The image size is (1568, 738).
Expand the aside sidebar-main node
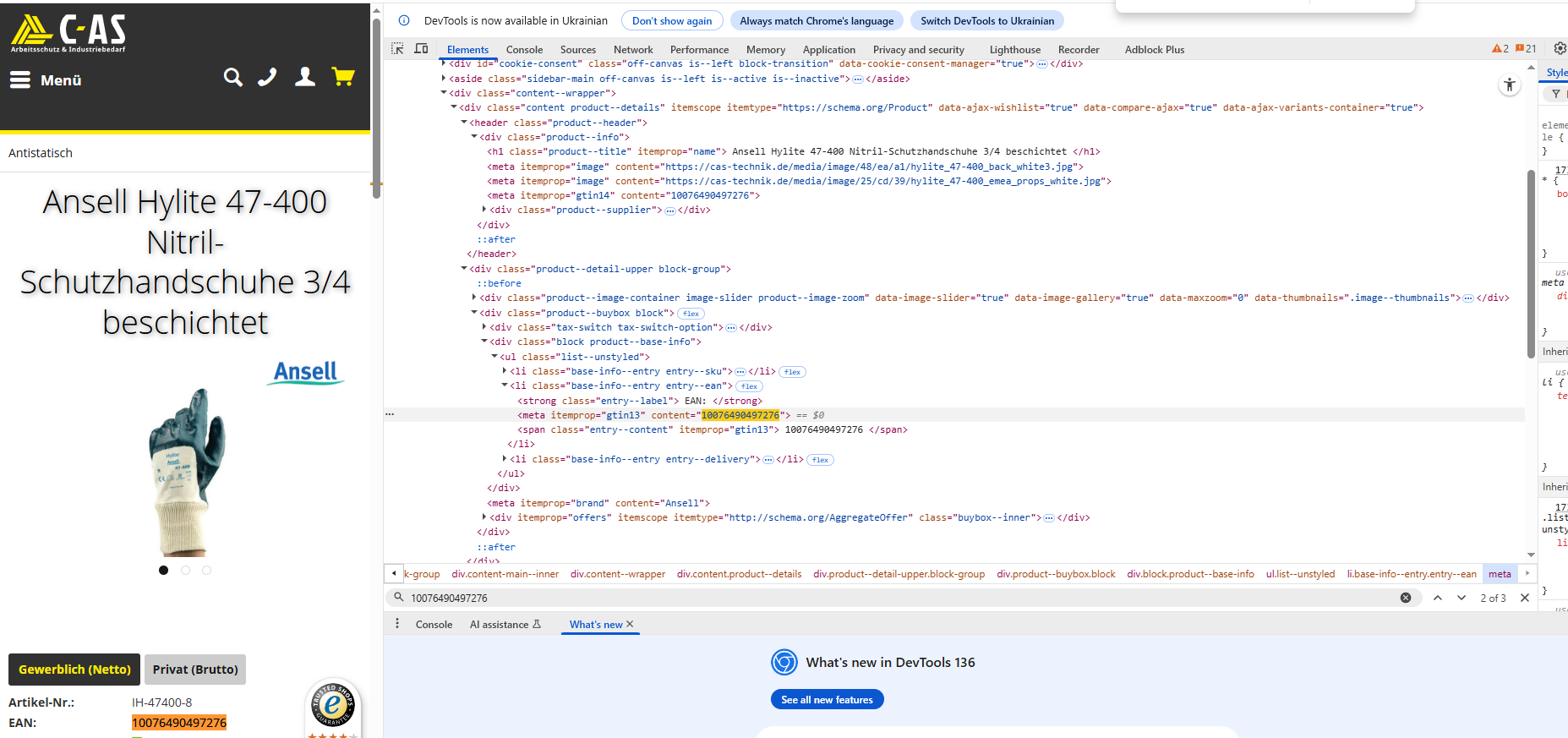[444, 79]
